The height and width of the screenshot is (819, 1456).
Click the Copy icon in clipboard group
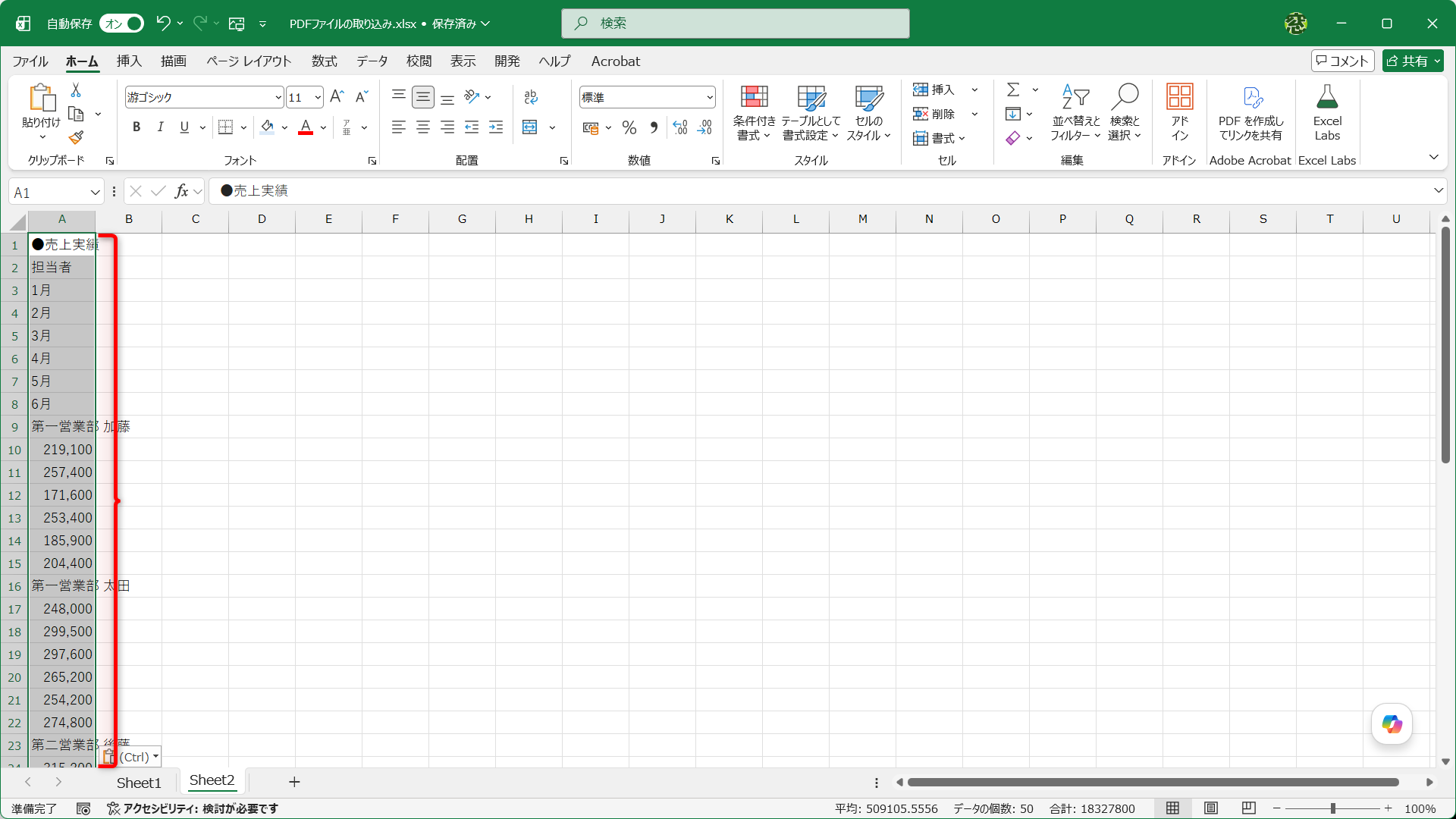click(x=76, y=114)
